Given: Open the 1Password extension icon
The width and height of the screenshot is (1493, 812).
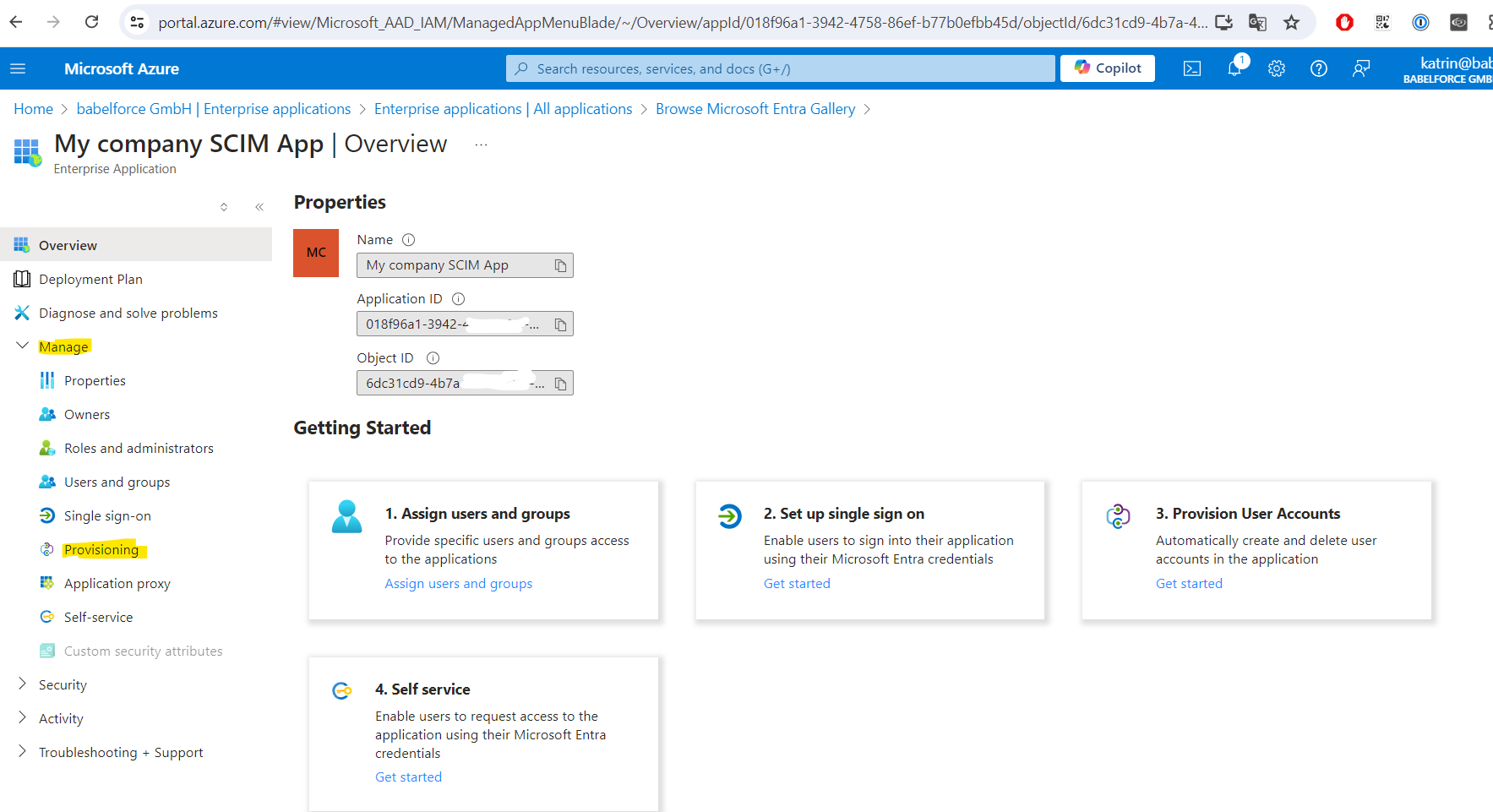Looking at the screenshot, I should click(x=1420, y=23).
